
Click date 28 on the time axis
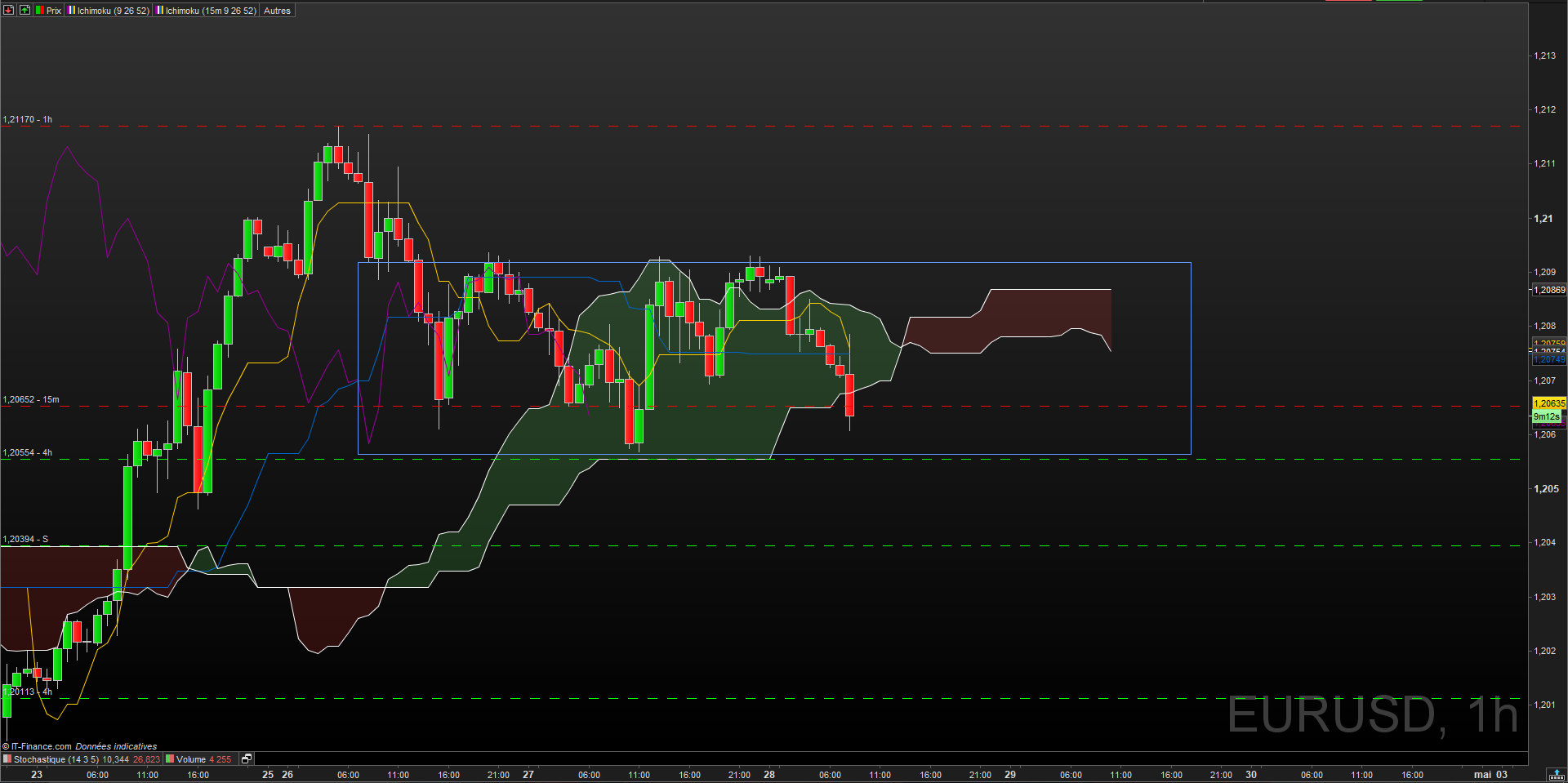pos(769,775)
